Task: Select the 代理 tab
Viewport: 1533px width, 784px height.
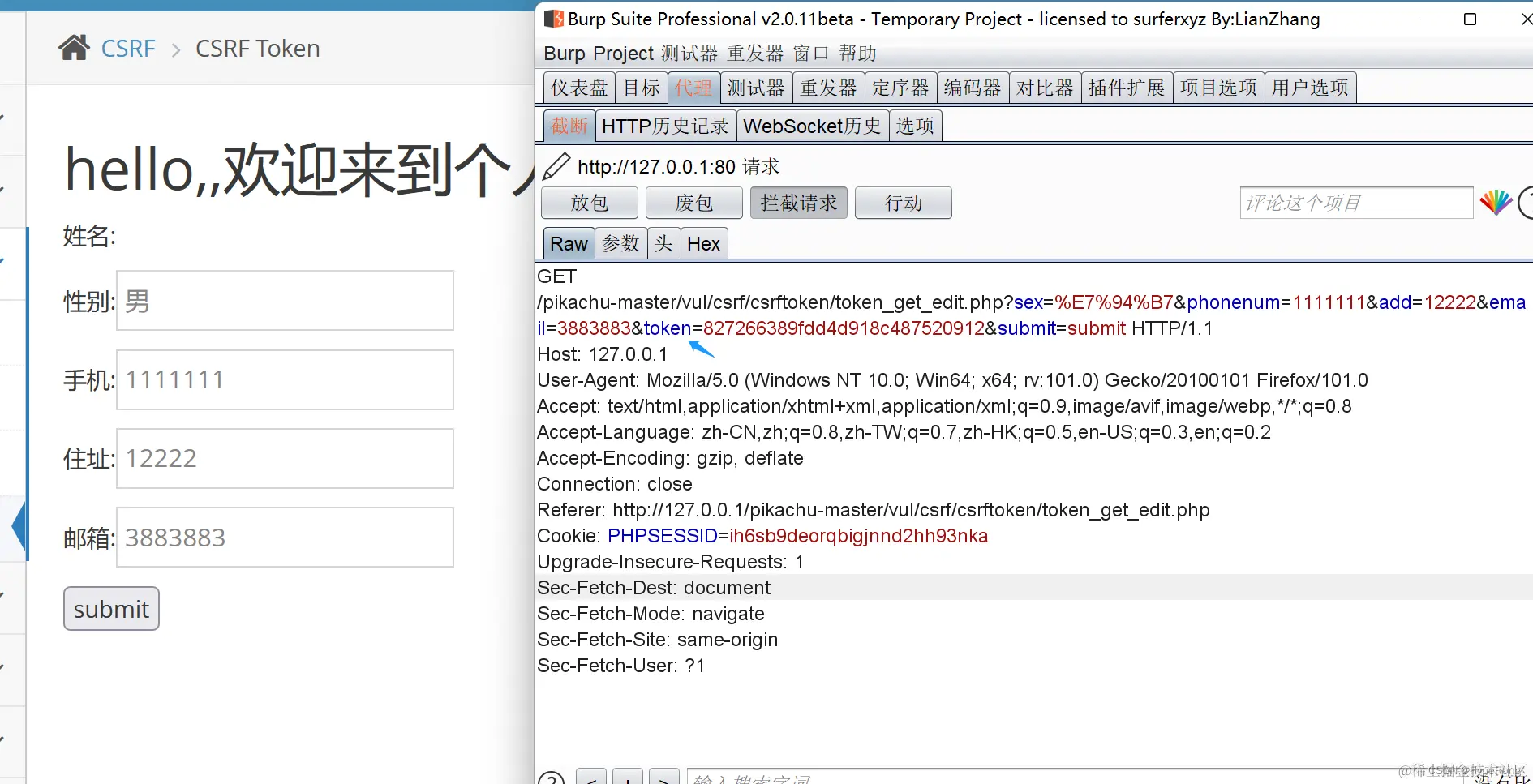Action: [x=693, y=88]
